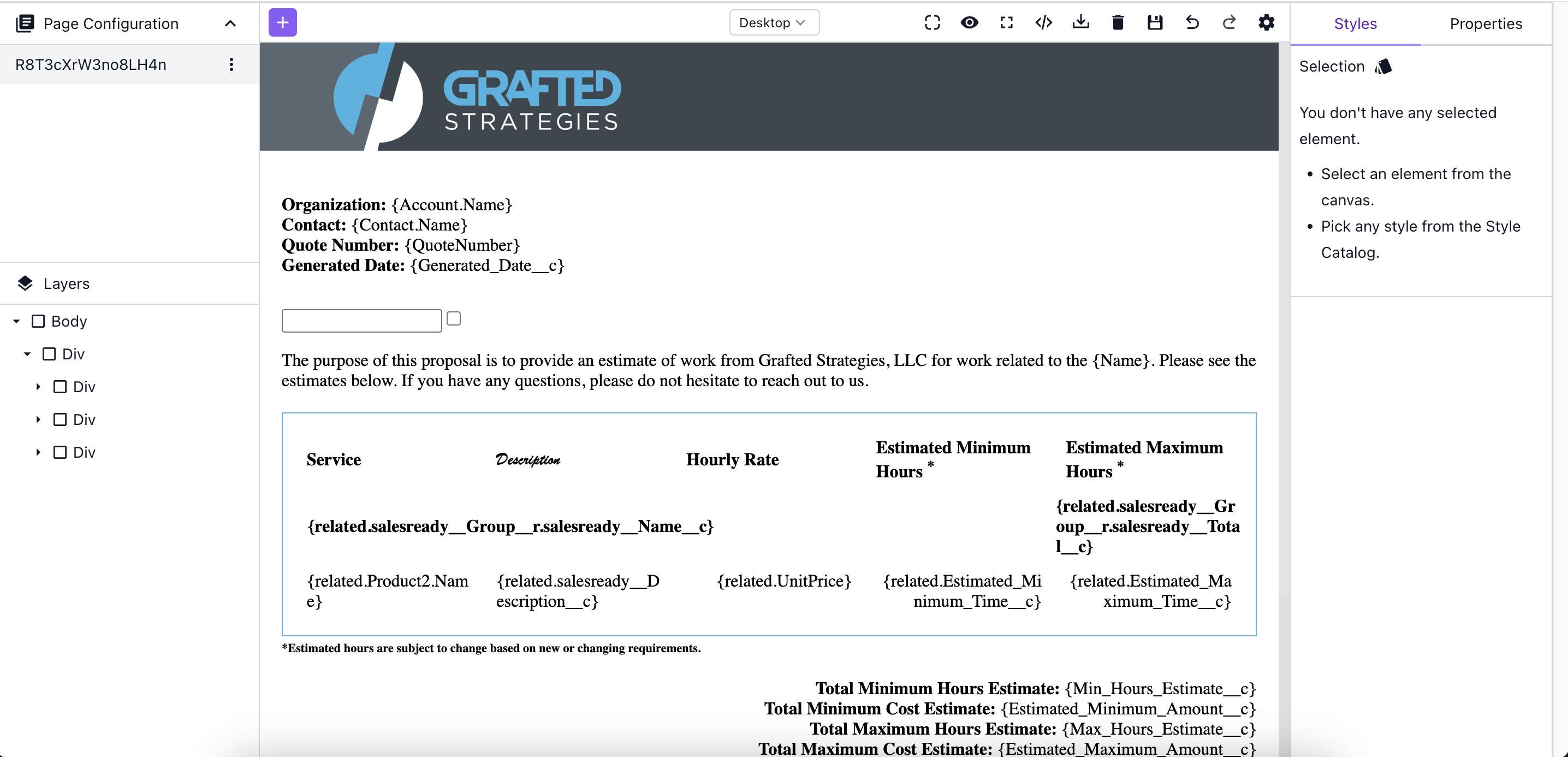Open the view code icon
The height and width of the screenshot is (757, 1568).
coord(1043,22)
